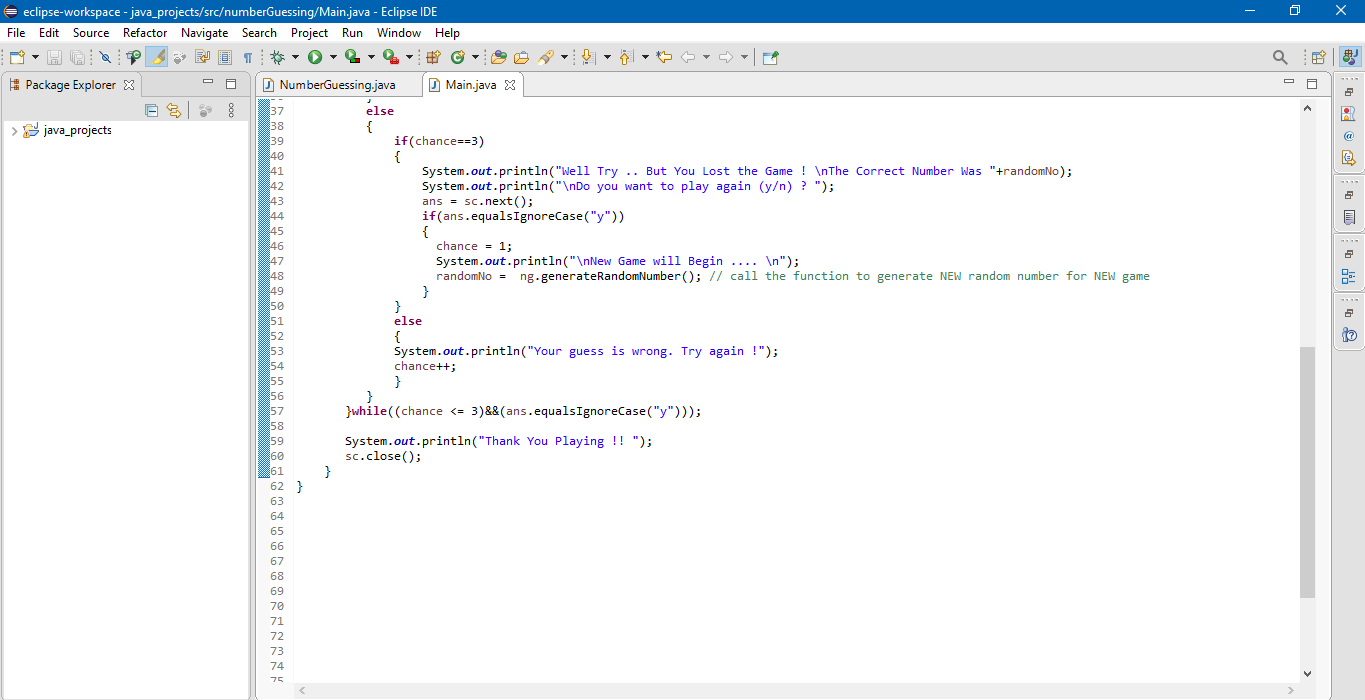Maximize the editor area

coord(1312,84)
